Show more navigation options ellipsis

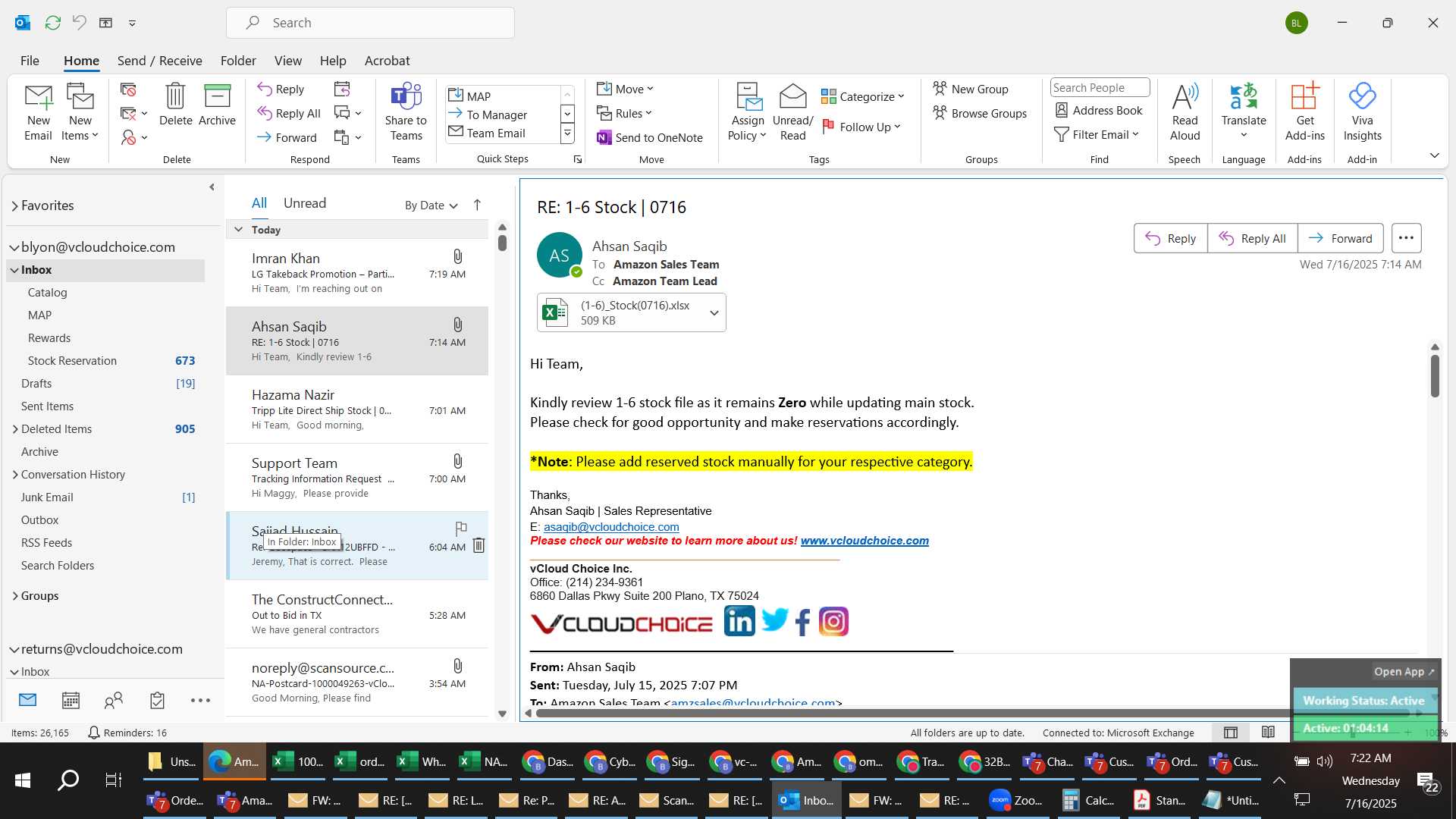(200, 700)
